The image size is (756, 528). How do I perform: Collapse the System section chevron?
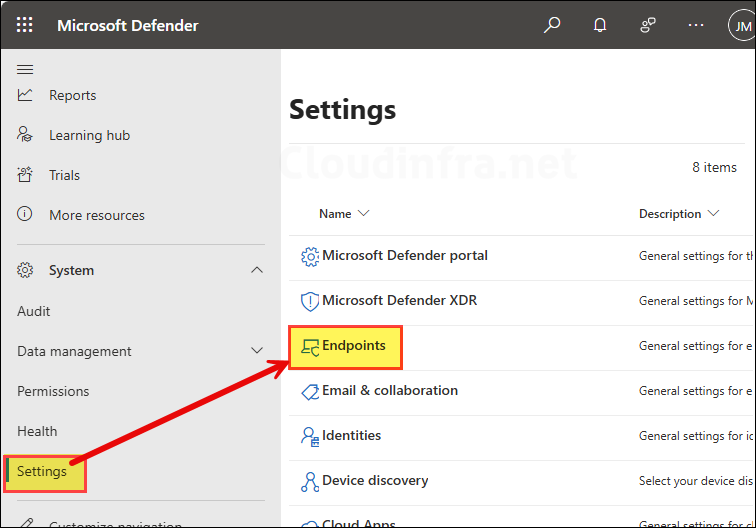click(x=257, y=270)
